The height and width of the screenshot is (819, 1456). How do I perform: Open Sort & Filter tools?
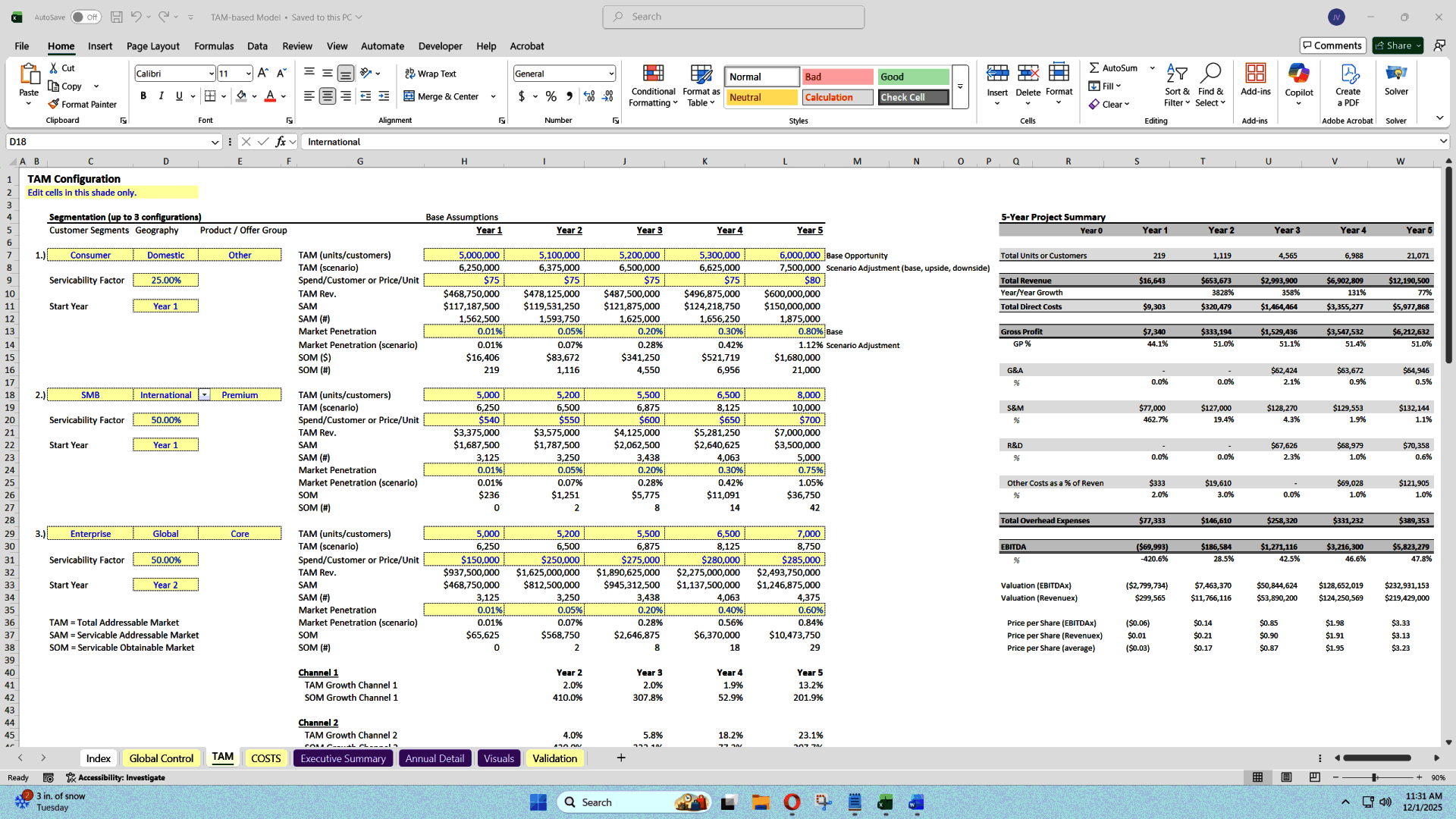pyautogui.click(x=1176, y=85)
